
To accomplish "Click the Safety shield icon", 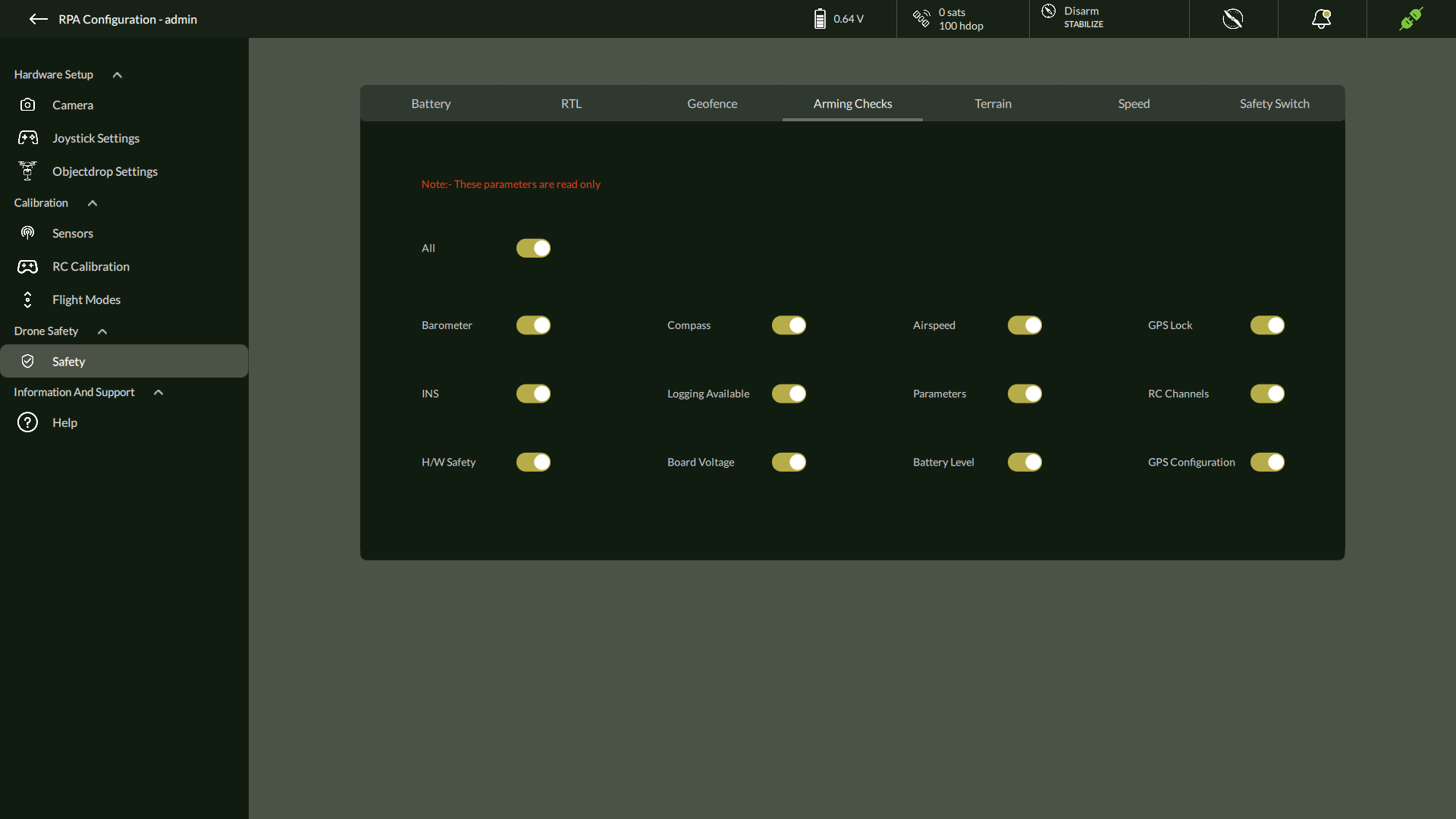I will 28,361.
